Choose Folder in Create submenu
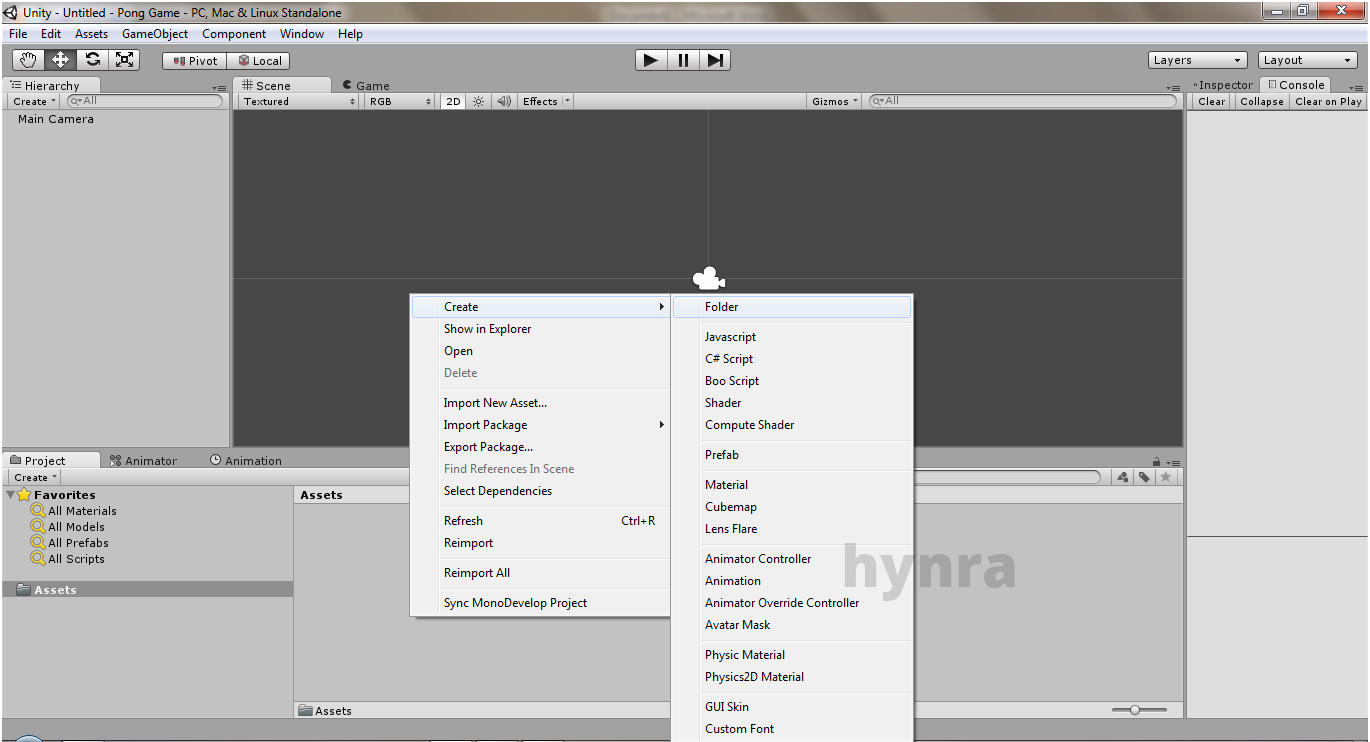 coord(792,307)
